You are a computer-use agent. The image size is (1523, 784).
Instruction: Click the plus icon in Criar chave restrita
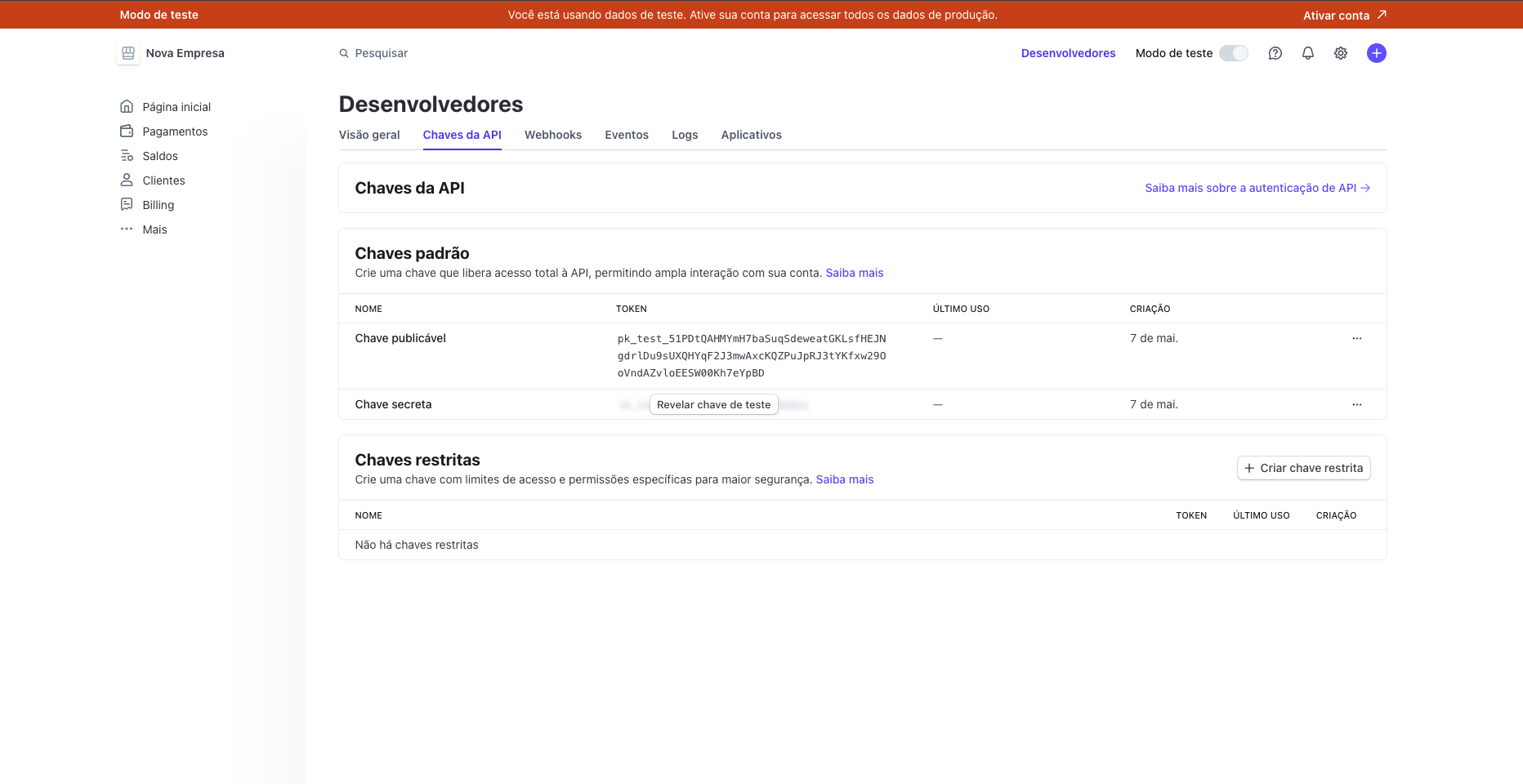1249,468
